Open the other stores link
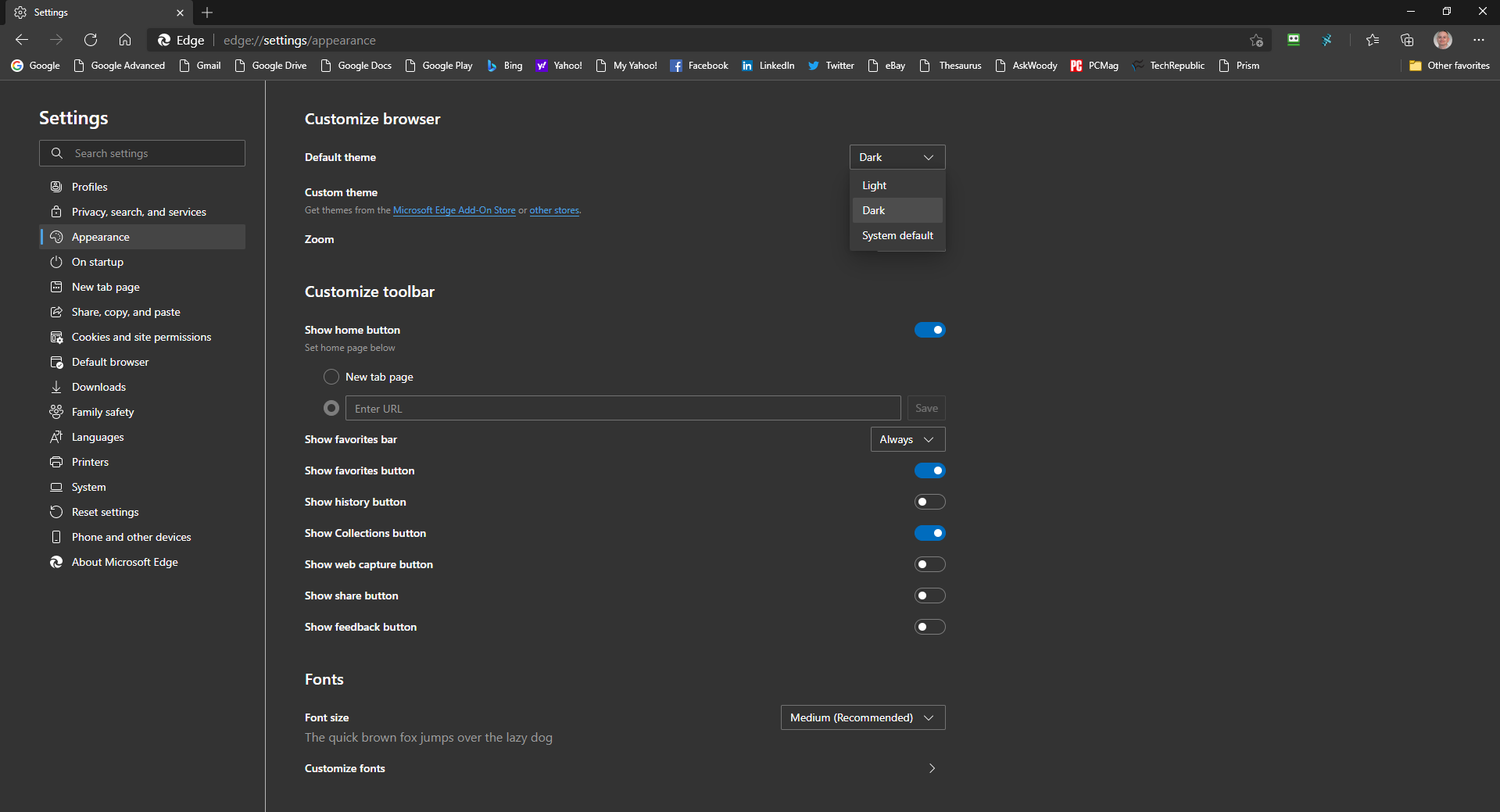 coord(554,210)
